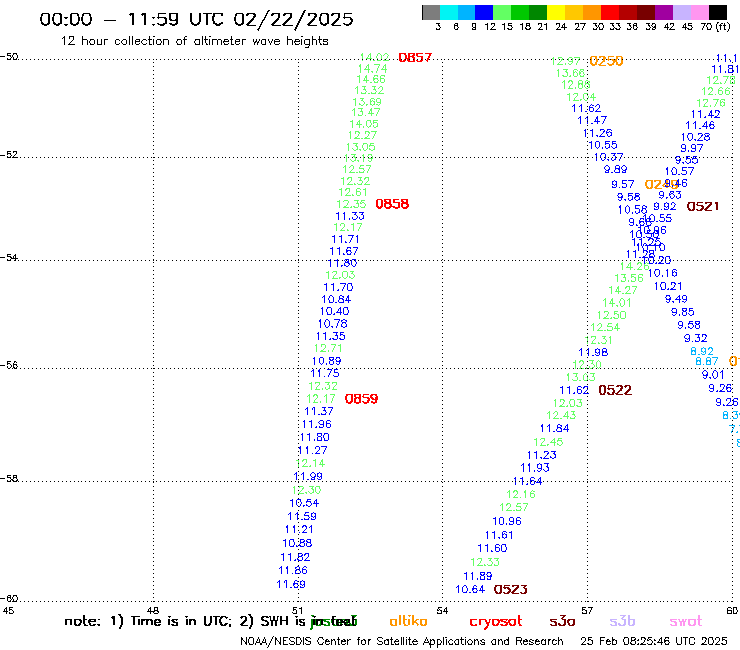Image resolution: width=740 pixels, height=650 pixels.
Task: Click the altika satellite legend label
Action: click(x=408, y=621)
